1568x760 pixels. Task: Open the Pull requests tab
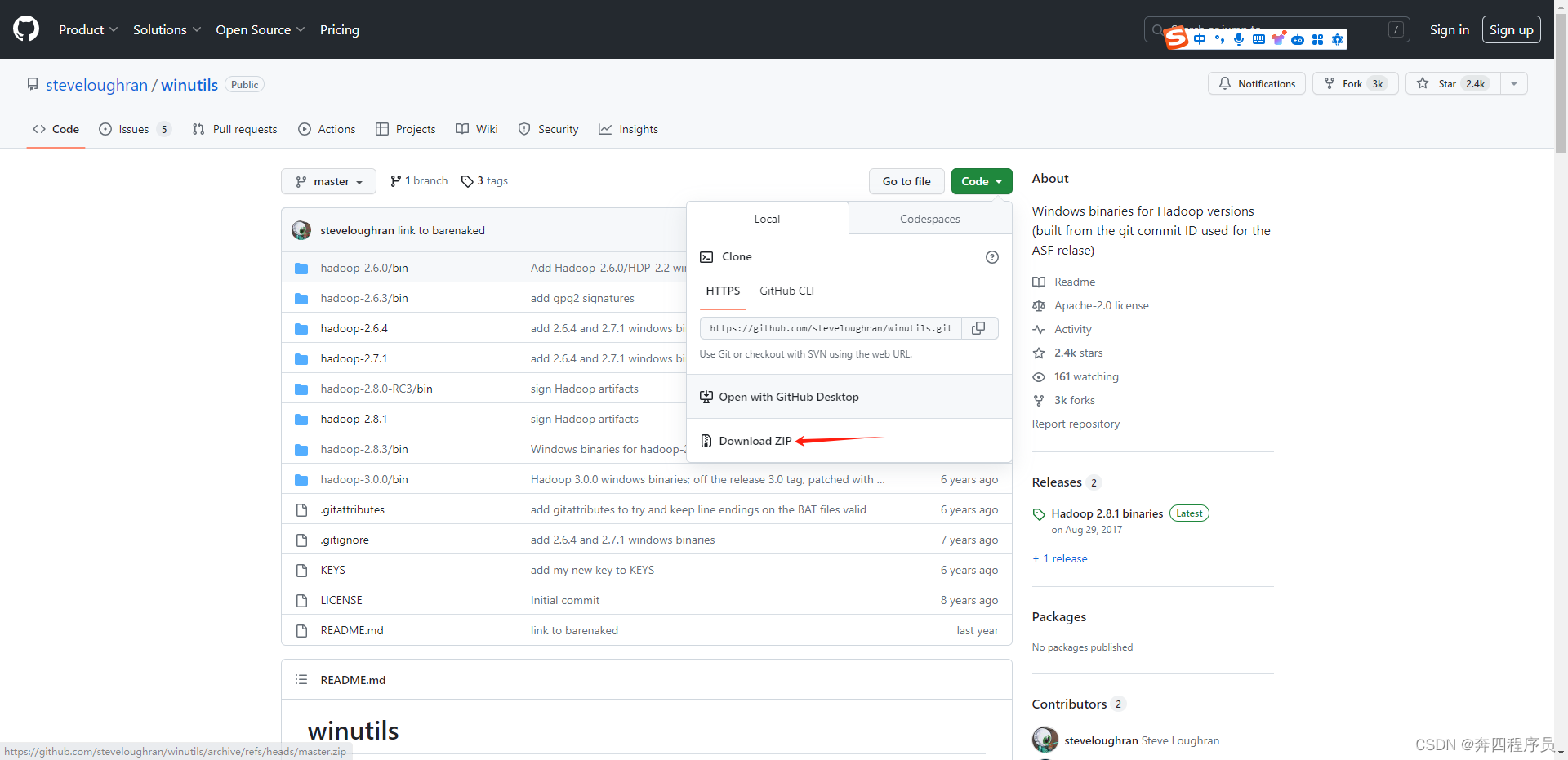(x=234, y=129)
